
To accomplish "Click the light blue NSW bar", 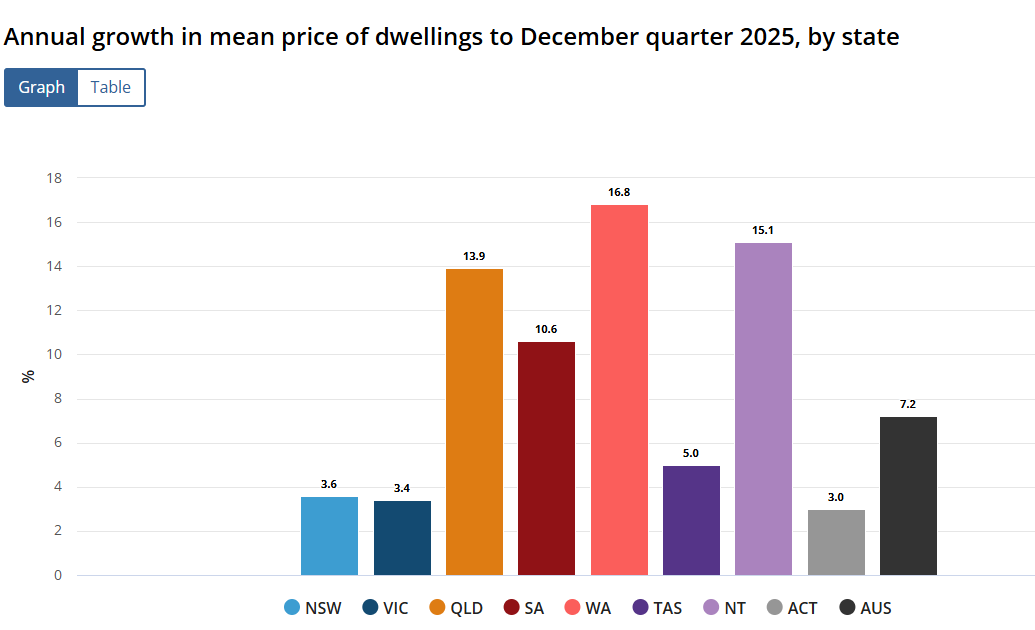I will pos(329,536).
